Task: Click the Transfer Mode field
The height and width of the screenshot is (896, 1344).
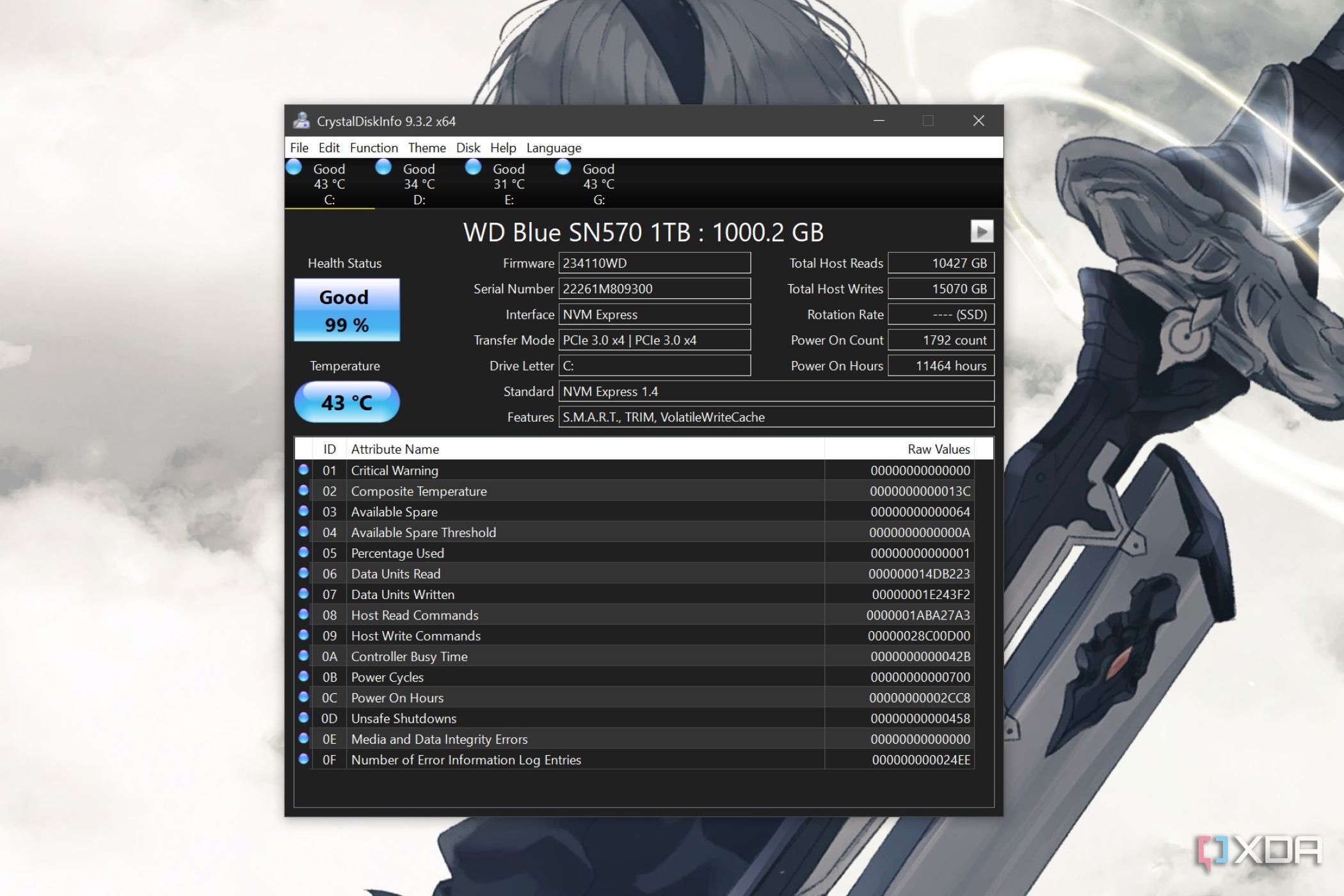Action: [x=654, y=340]
